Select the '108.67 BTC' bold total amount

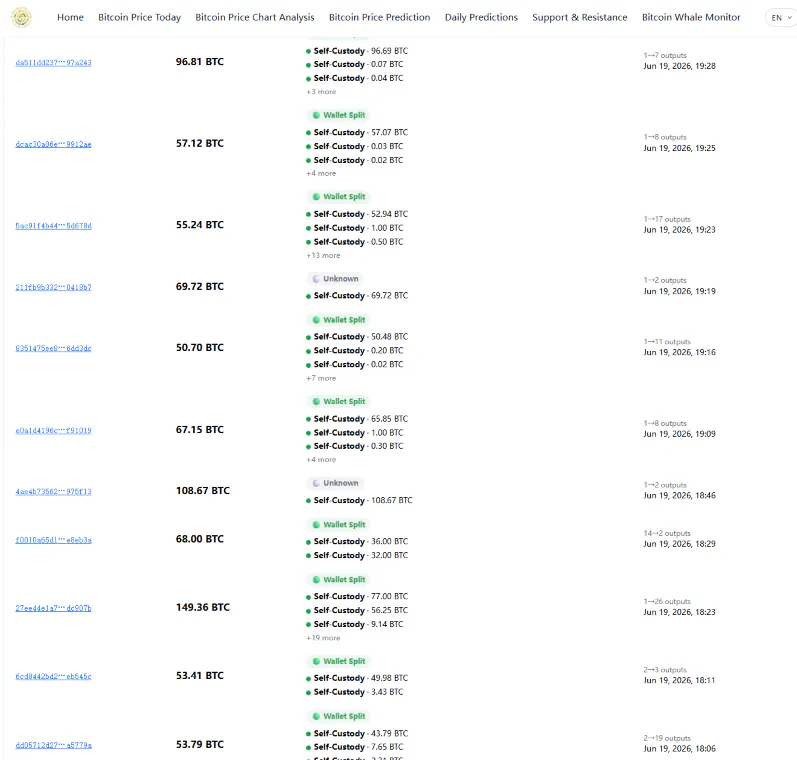(x=203, y=491)
